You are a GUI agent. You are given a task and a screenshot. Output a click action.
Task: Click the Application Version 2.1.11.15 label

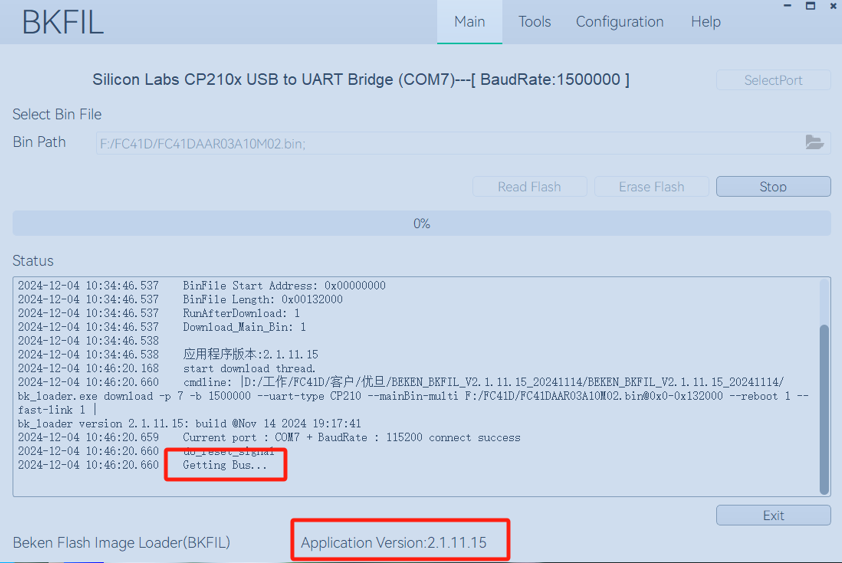point(394,543)
